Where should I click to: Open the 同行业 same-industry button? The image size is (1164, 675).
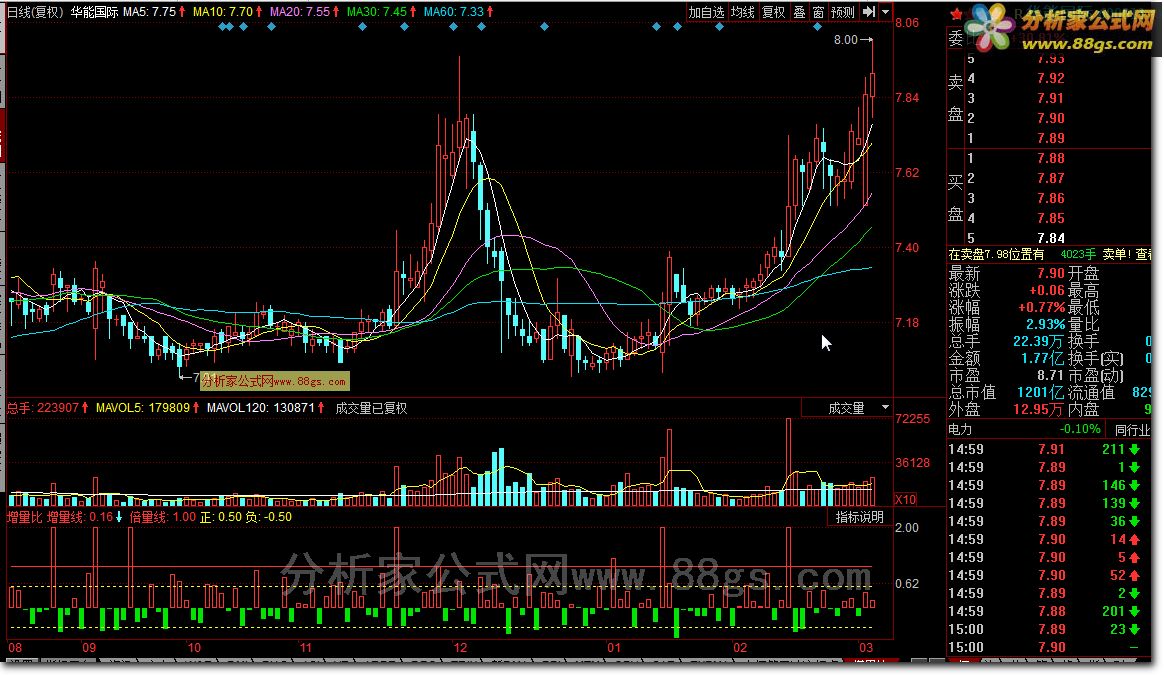pos(1132,429)
